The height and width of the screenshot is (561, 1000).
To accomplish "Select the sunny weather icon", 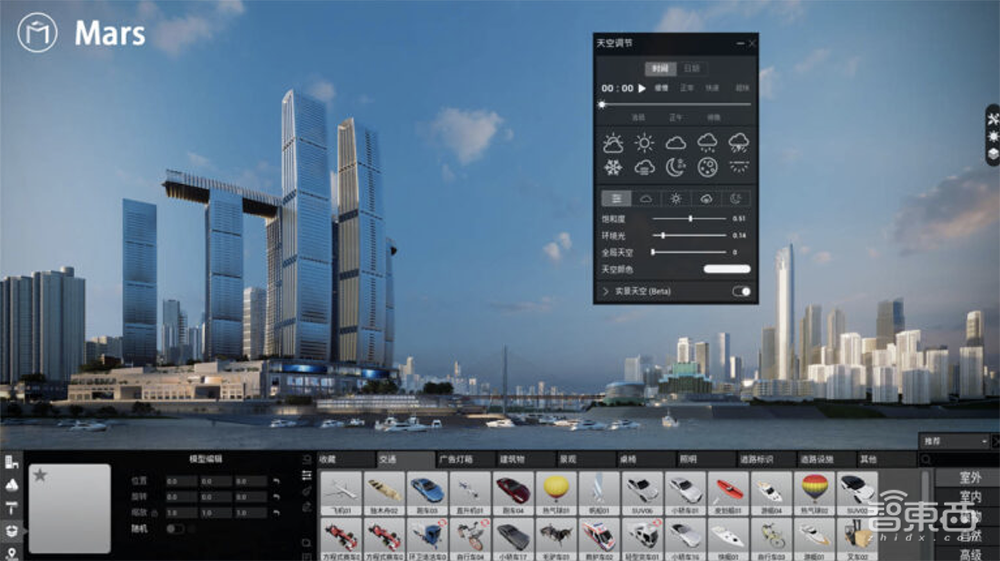I will [644, 143].
